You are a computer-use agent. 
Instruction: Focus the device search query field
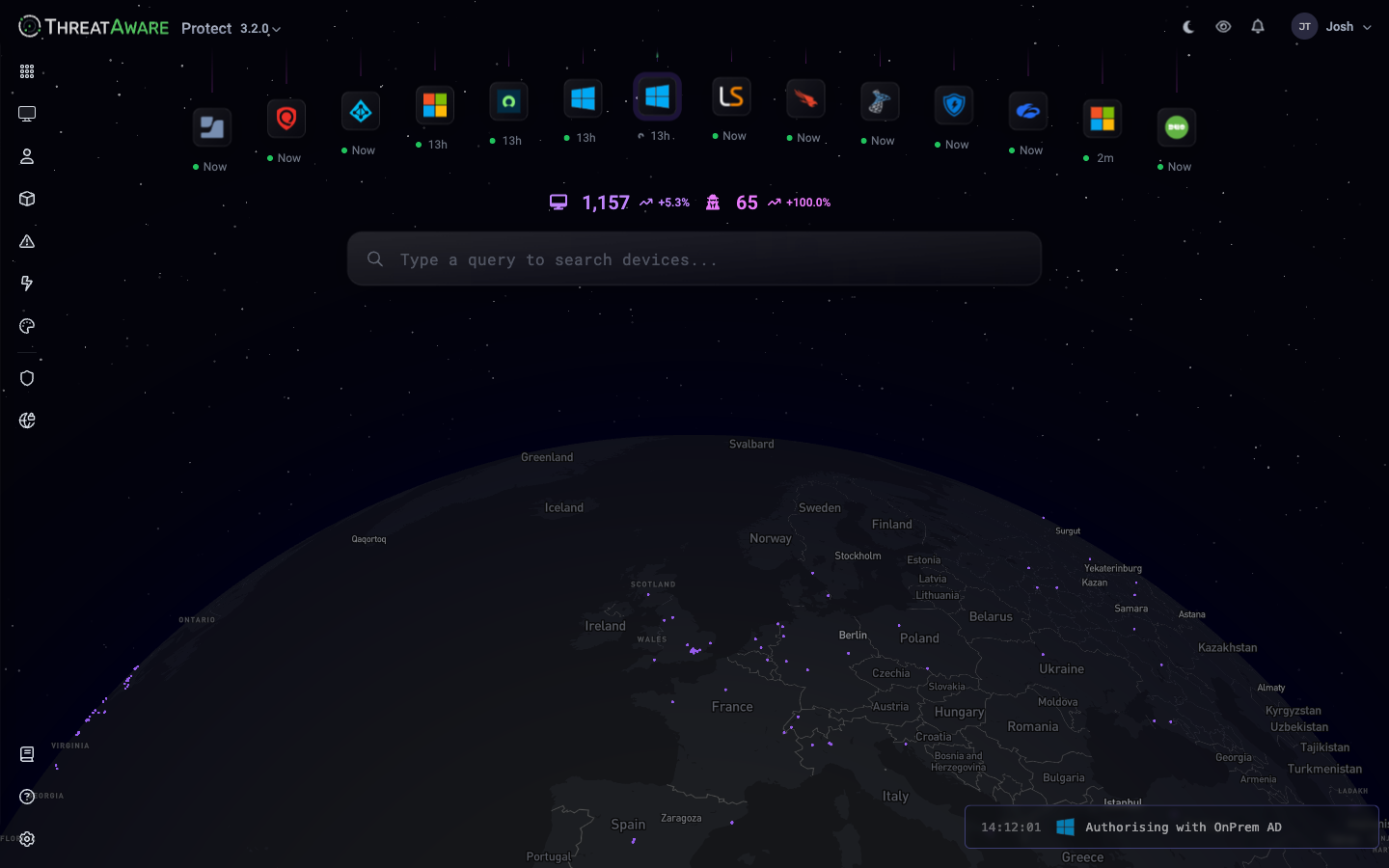click(694, 258)
